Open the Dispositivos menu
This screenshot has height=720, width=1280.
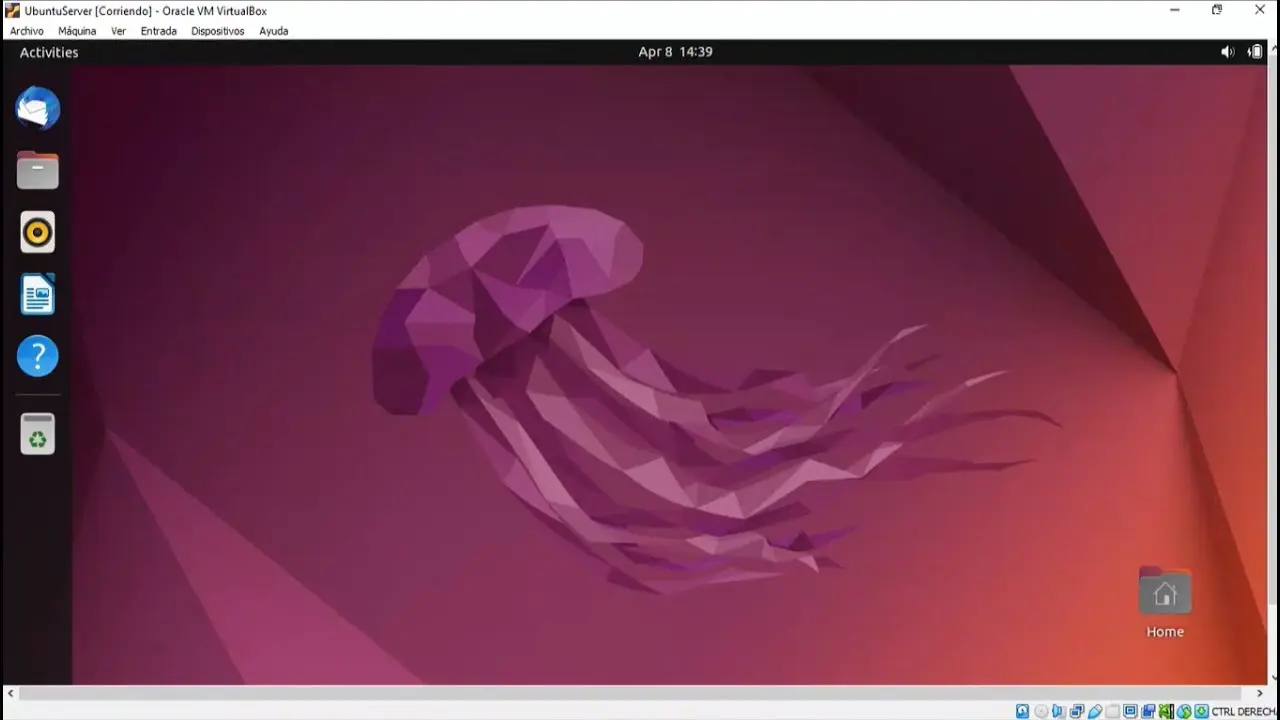pyautogui.click(x=218, y=31)
